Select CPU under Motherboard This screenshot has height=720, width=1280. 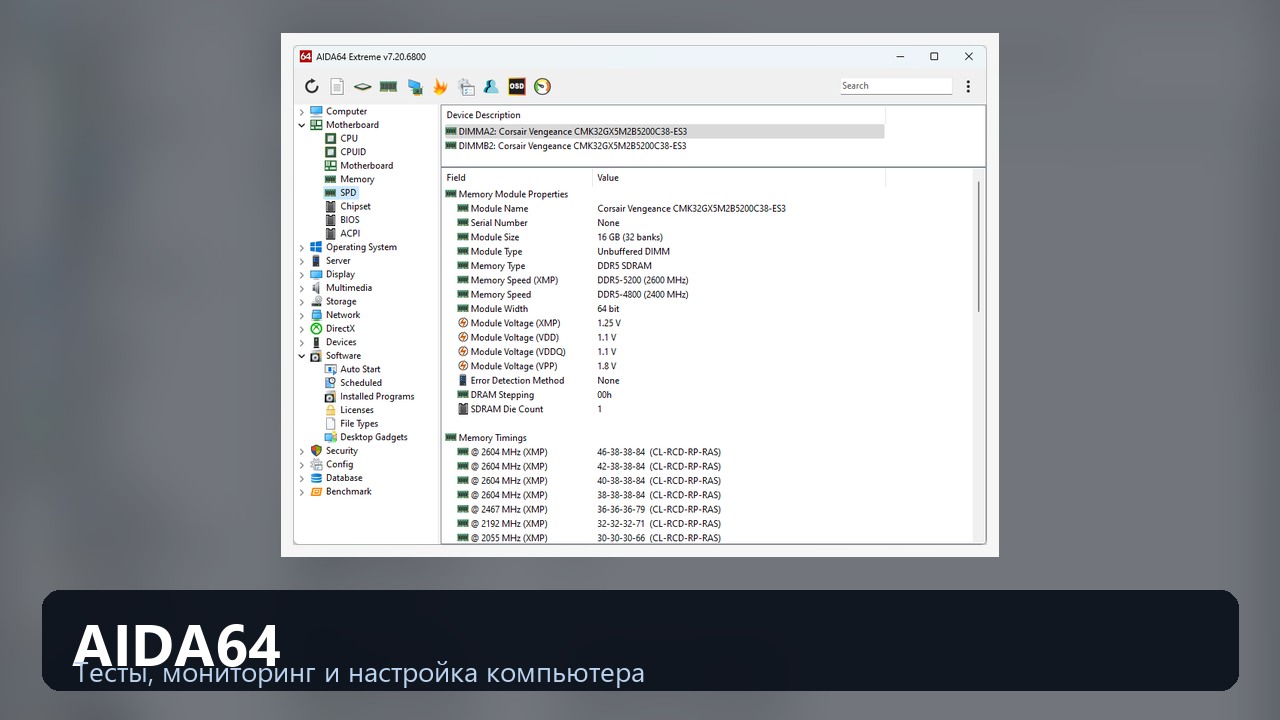click(341, 139)
